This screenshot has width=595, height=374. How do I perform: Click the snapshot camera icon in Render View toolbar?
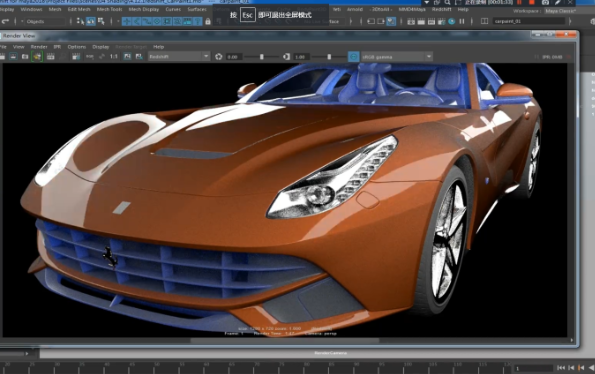25,57
